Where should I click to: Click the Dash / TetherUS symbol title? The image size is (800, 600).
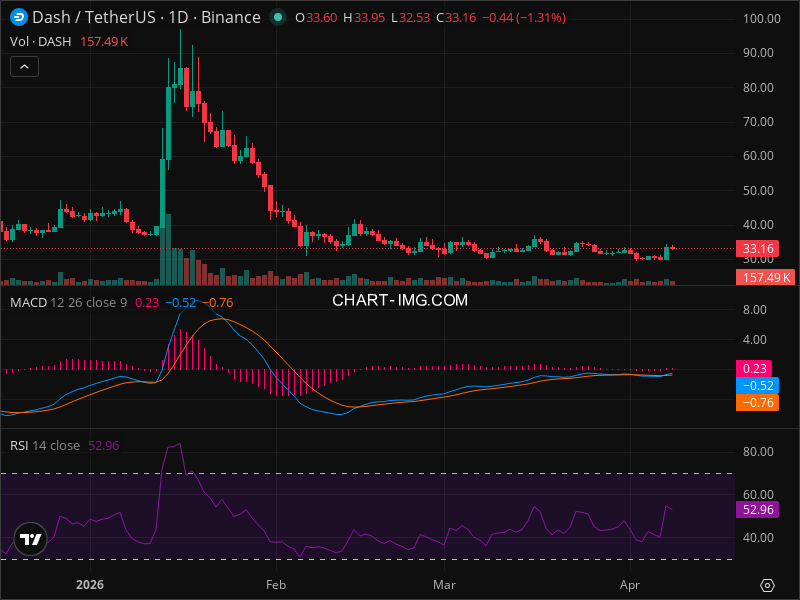pyautogui.click(x=94, y=17)
